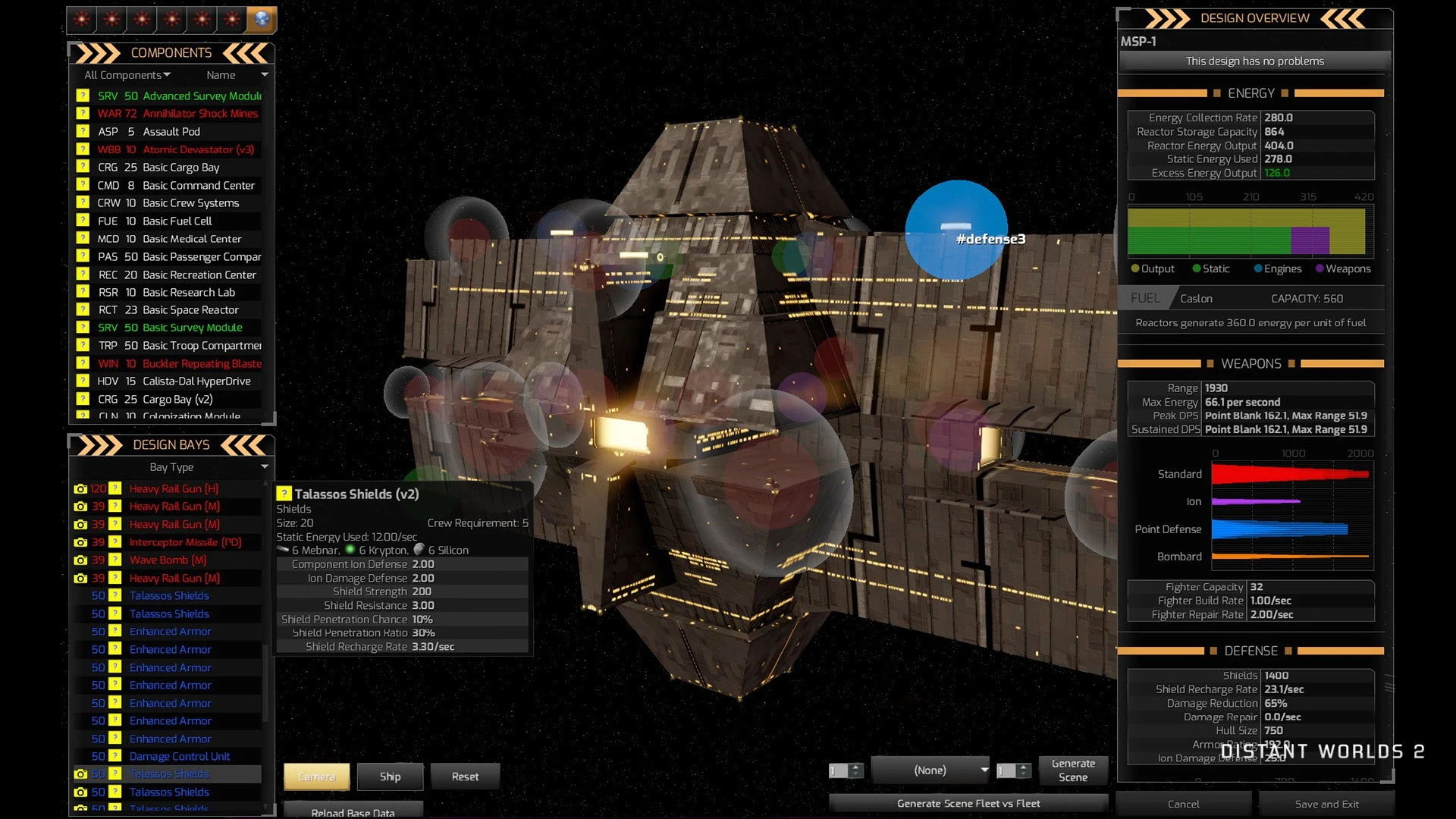Image resolution: width=1456 pixels, height=819 pixels.
Task: Click Generate Scene Fleet vs Fleet button
Action: (x=968, y=803)
